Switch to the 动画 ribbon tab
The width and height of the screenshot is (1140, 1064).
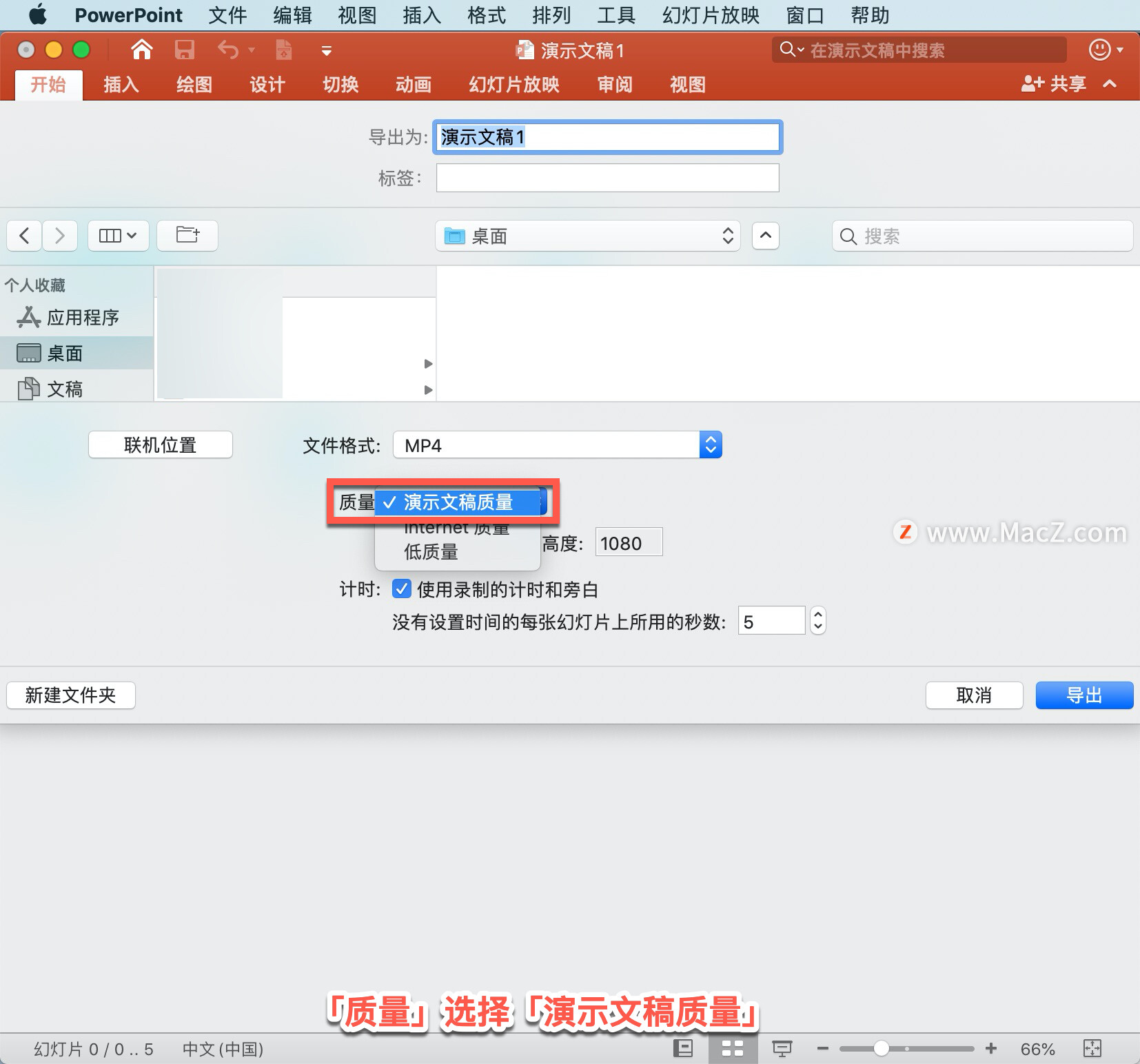tap(414, 85)
